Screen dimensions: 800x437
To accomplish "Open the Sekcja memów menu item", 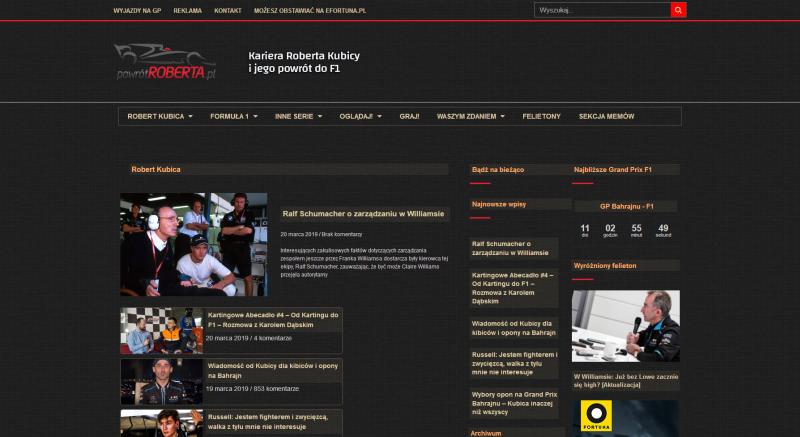I will pyautogui.click(x=606, y=116).
